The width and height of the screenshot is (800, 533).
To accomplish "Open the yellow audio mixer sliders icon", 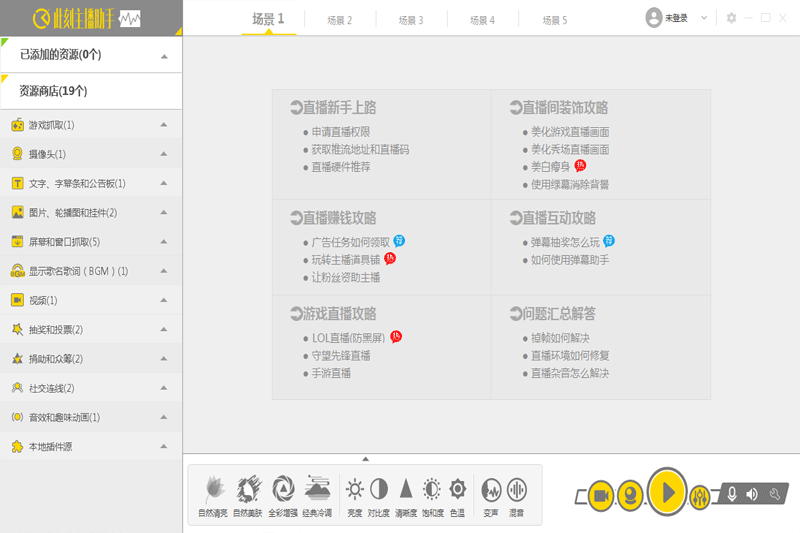I will click(x=701, y=494).
